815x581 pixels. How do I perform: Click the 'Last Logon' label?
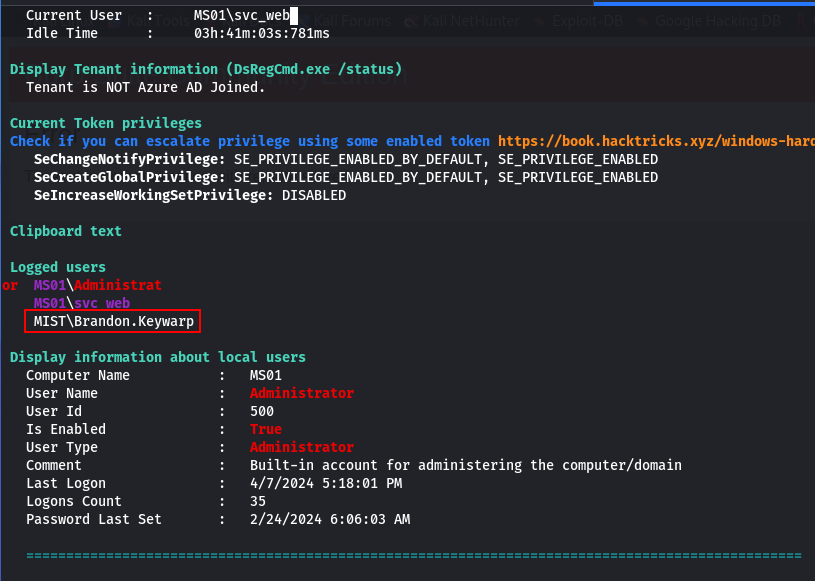pos(66,483)
